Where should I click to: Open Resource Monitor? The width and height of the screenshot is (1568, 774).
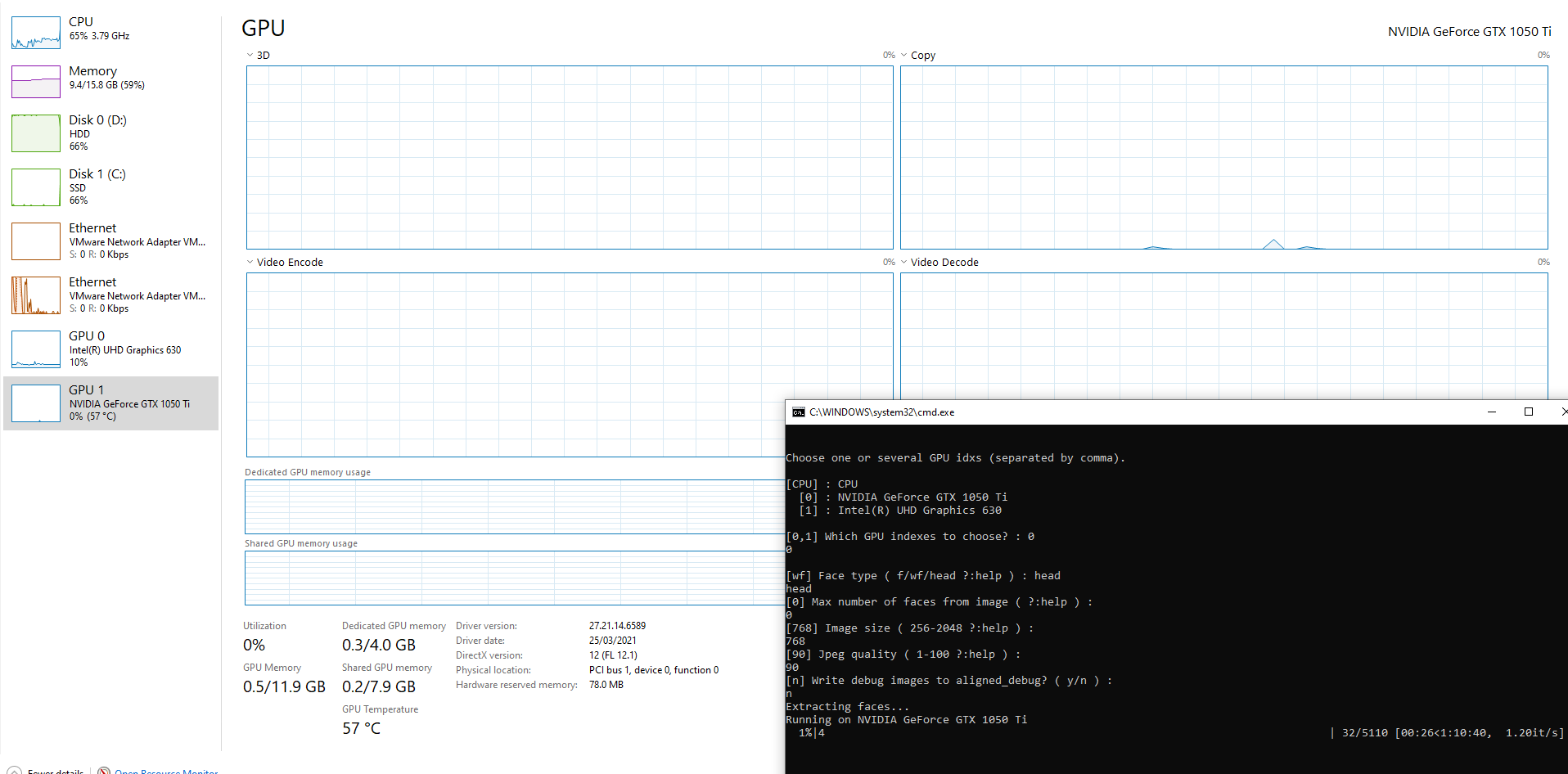click(x=164, y=770)
